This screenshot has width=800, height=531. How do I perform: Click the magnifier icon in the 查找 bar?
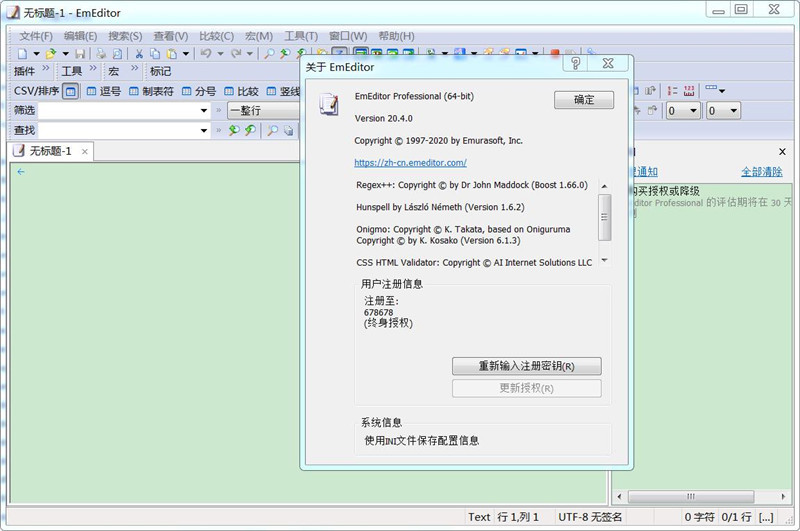pos(273,131)
